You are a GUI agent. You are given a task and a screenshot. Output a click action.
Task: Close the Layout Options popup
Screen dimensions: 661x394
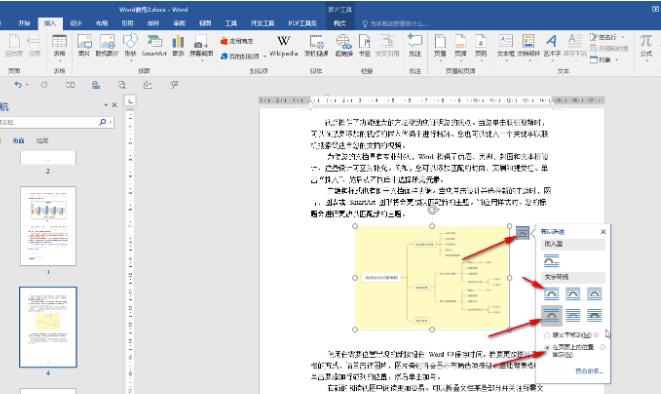[603, 232]
